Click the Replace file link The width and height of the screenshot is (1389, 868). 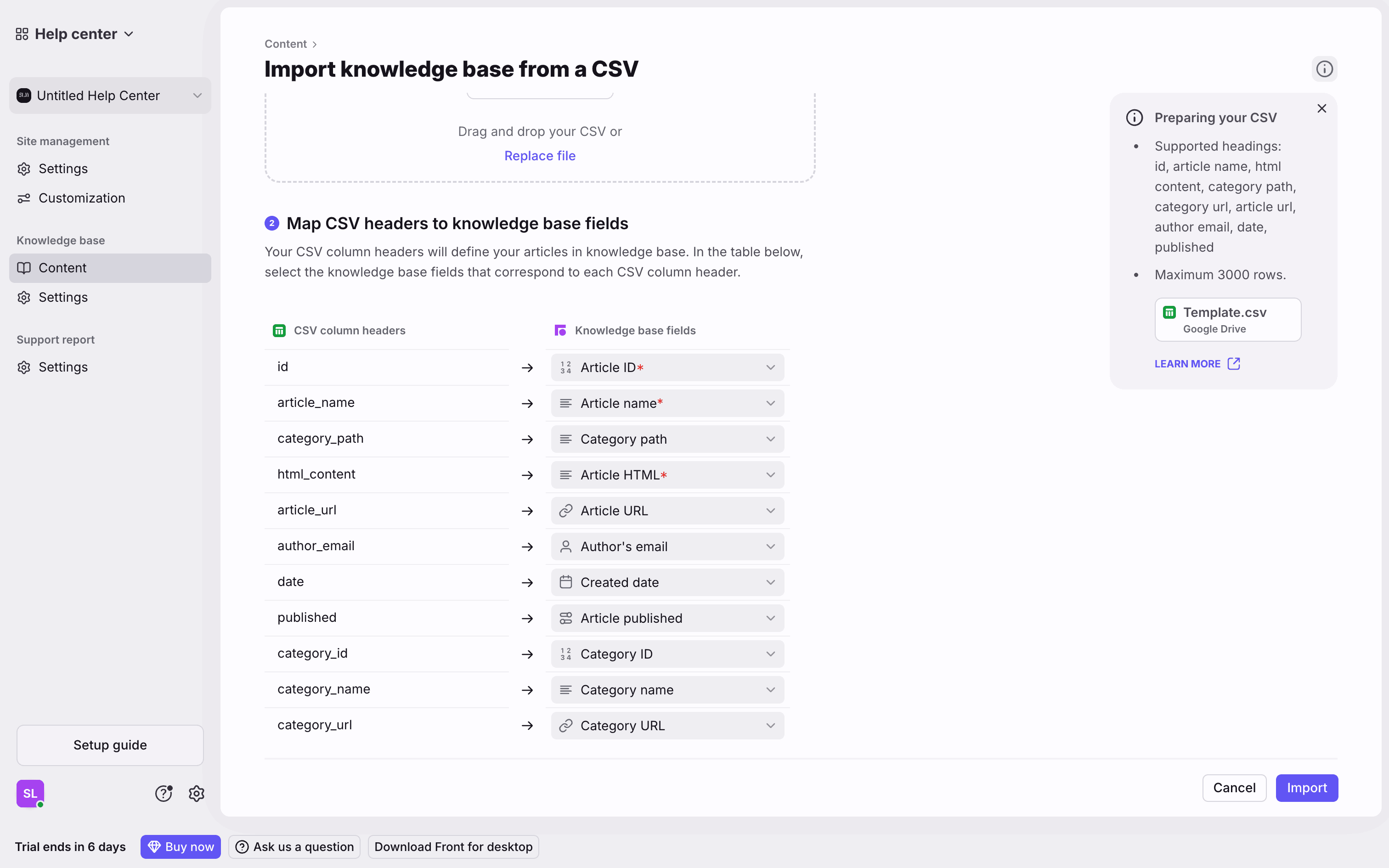[540, 156]
